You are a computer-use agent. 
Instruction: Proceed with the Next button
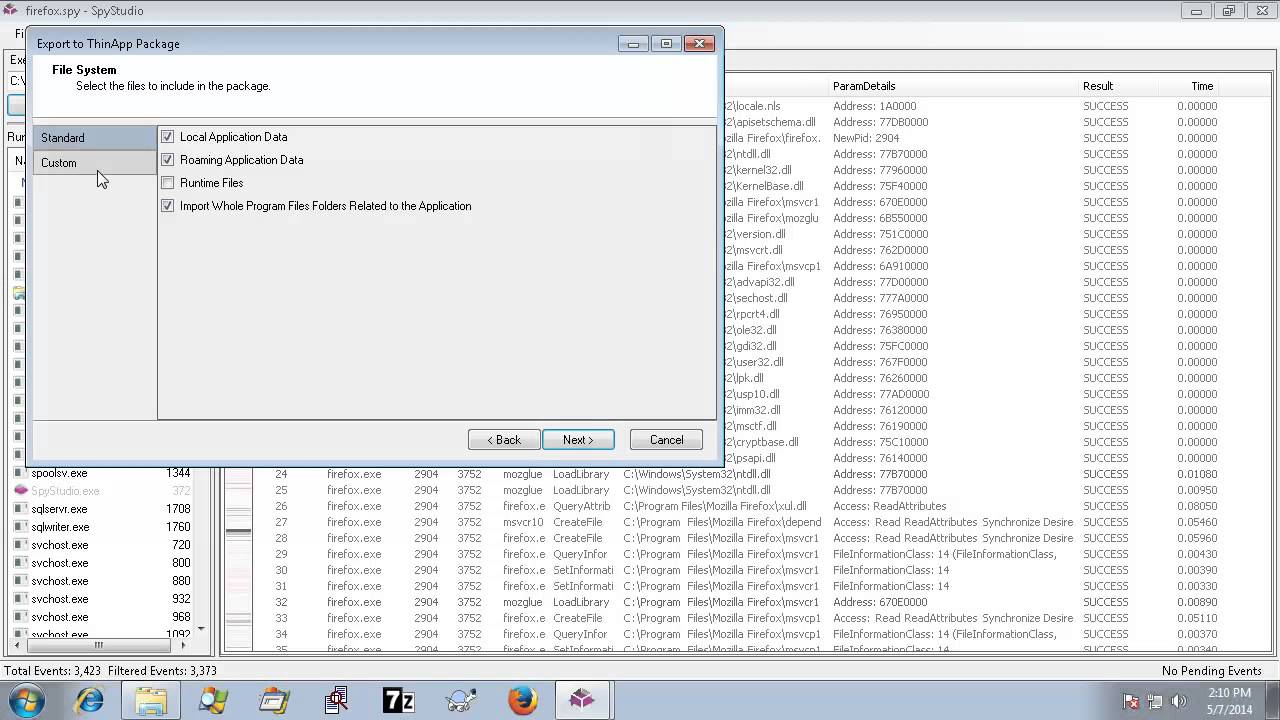pos(578,440)
